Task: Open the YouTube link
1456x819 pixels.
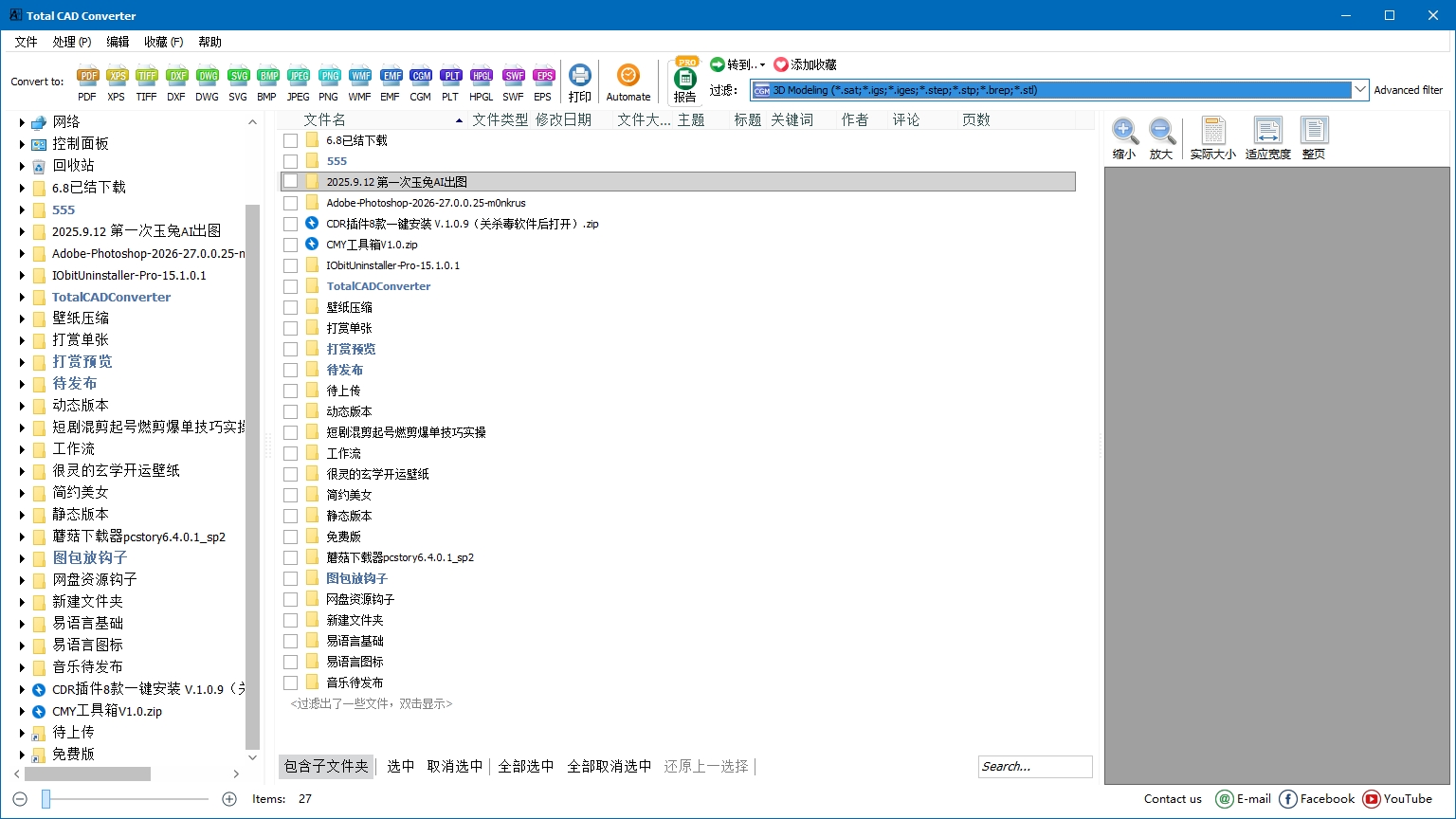Action: (x=1397, y=799)
